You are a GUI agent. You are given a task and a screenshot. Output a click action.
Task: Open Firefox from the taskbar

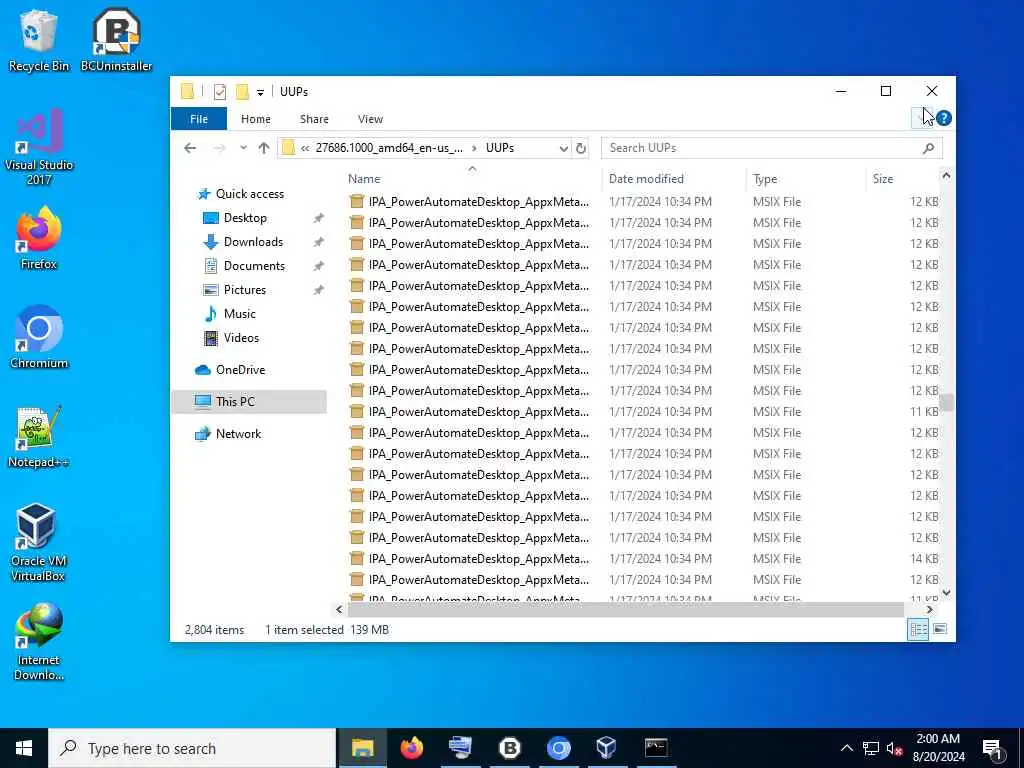pyautogui.click(x=411, y=748)
